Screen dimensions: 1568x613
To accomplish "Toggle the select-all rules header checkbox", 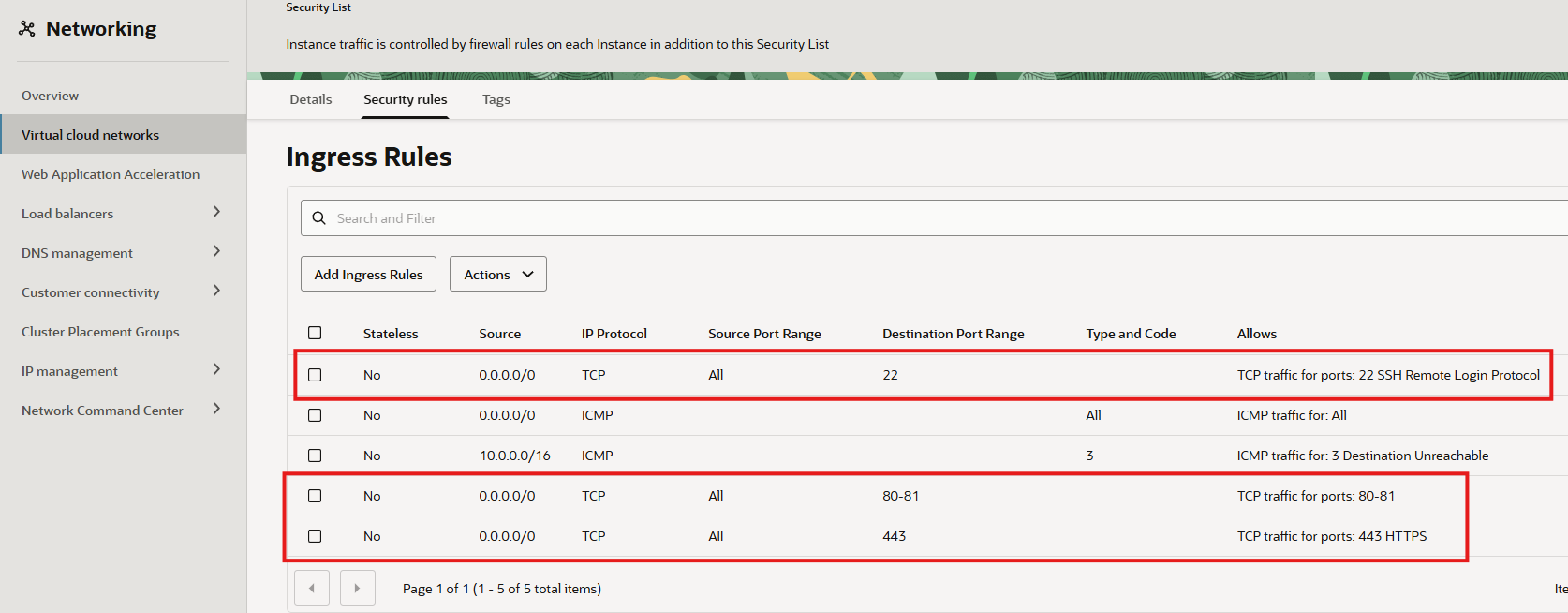I will pos(315,333).
